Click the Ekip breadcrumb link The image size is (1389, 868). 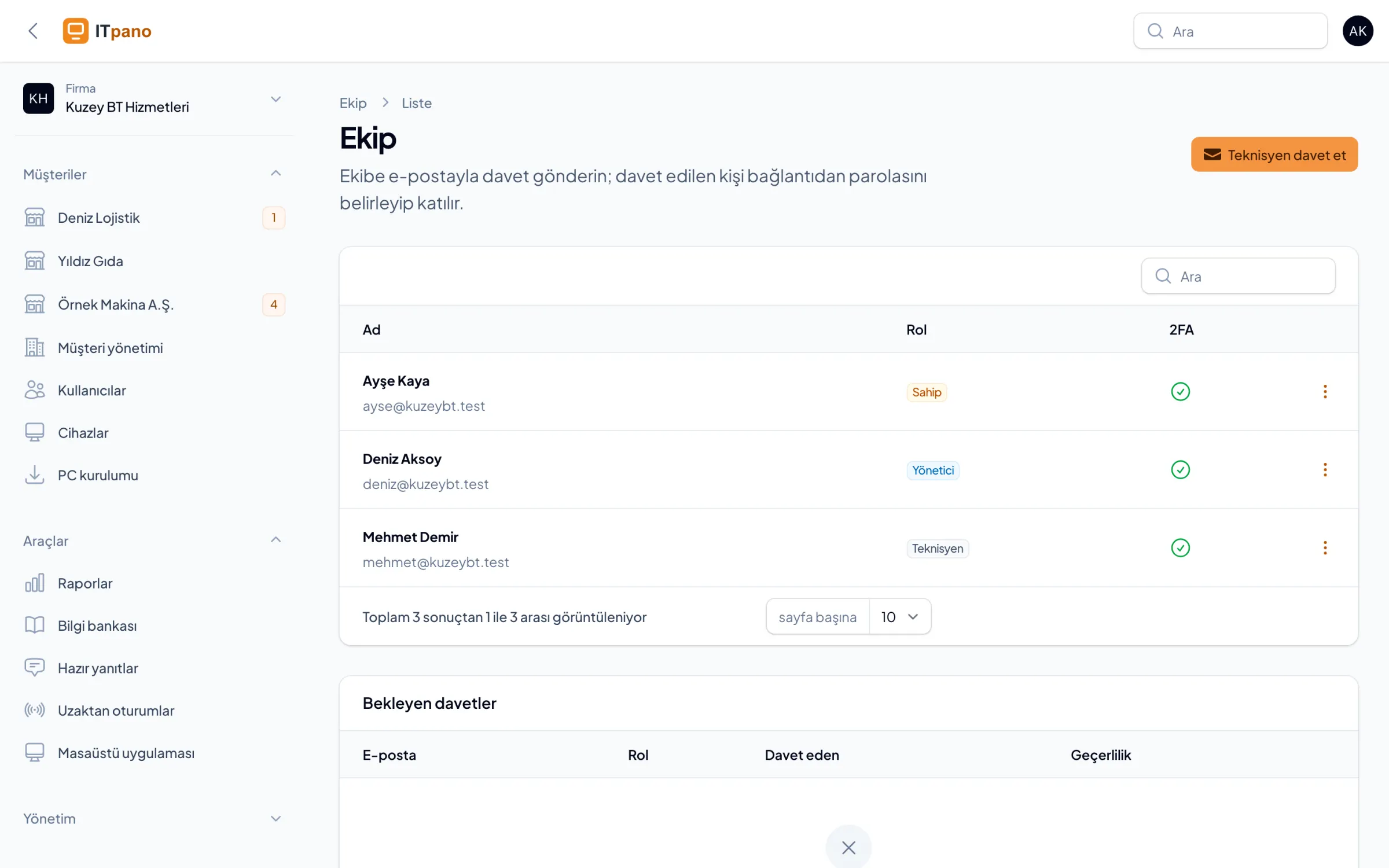click(353, 103)
